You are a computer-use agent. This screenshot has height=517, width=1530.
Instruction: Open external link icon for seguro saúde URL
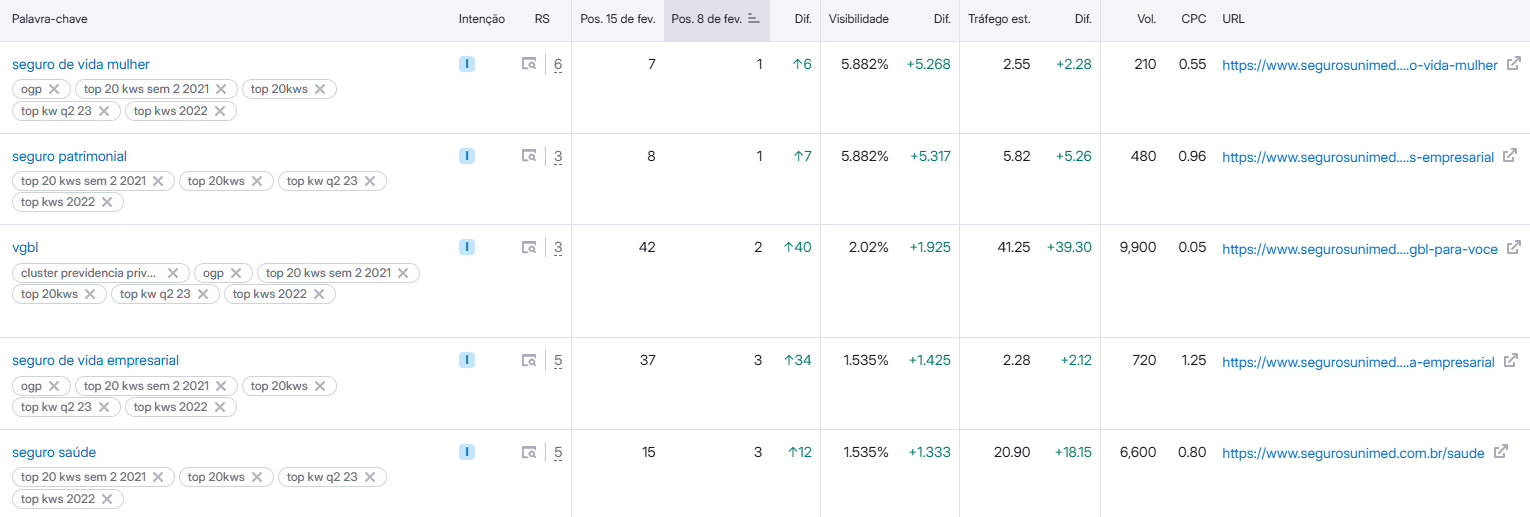(x=1500, y=452)
